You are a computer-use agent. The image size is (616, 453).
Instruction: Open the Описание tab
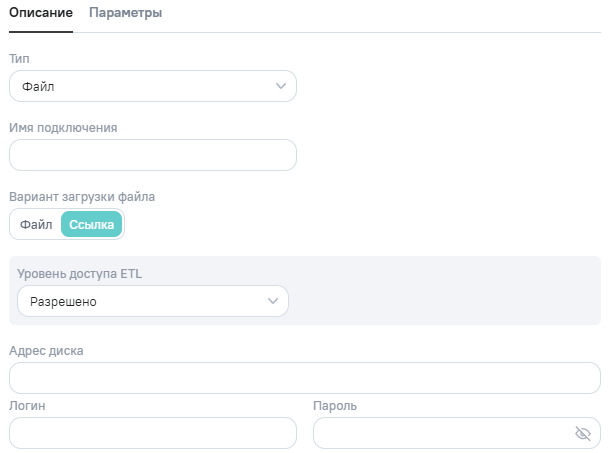[x=40, y=13]
